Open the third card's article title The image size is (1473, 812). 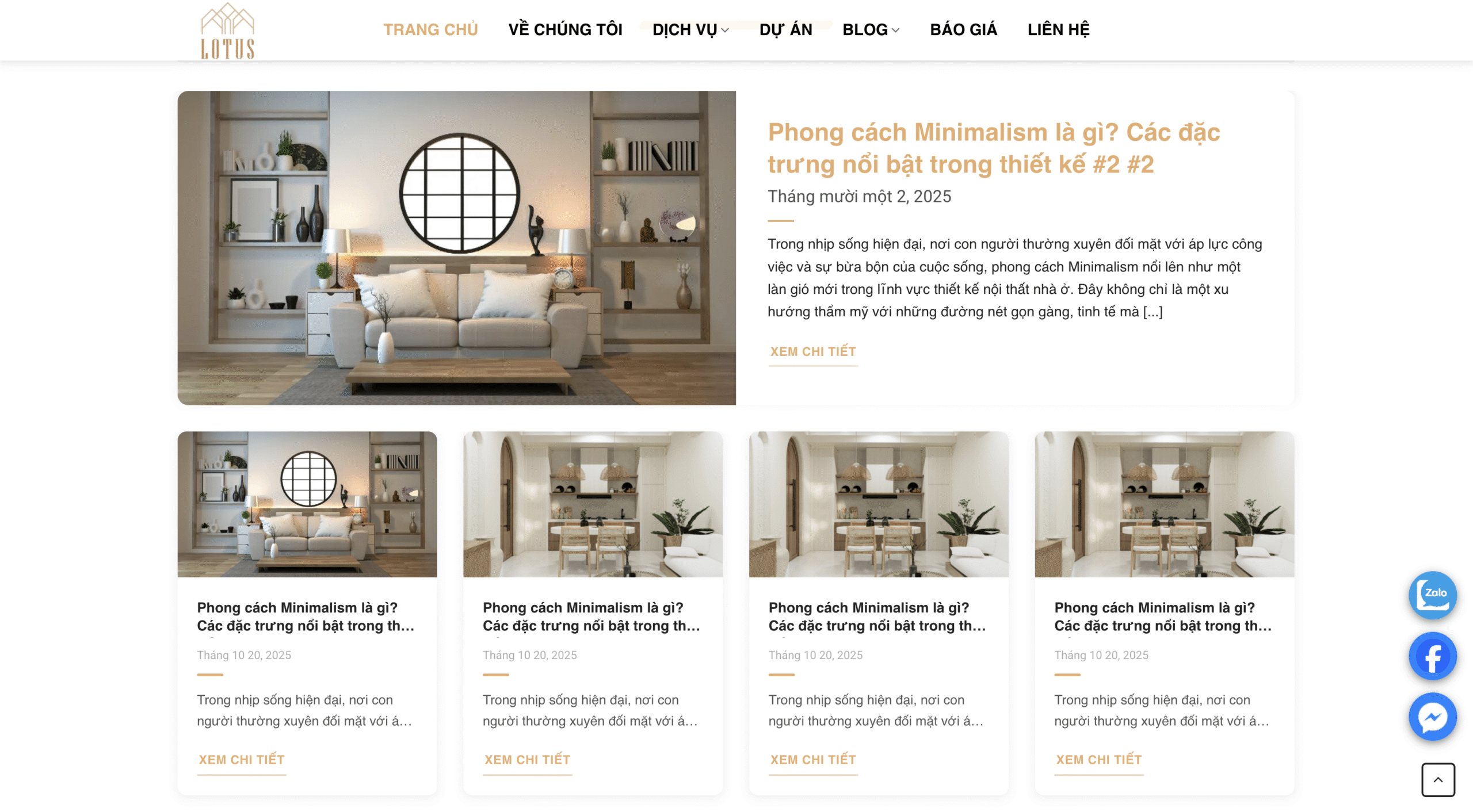(877, 616)
